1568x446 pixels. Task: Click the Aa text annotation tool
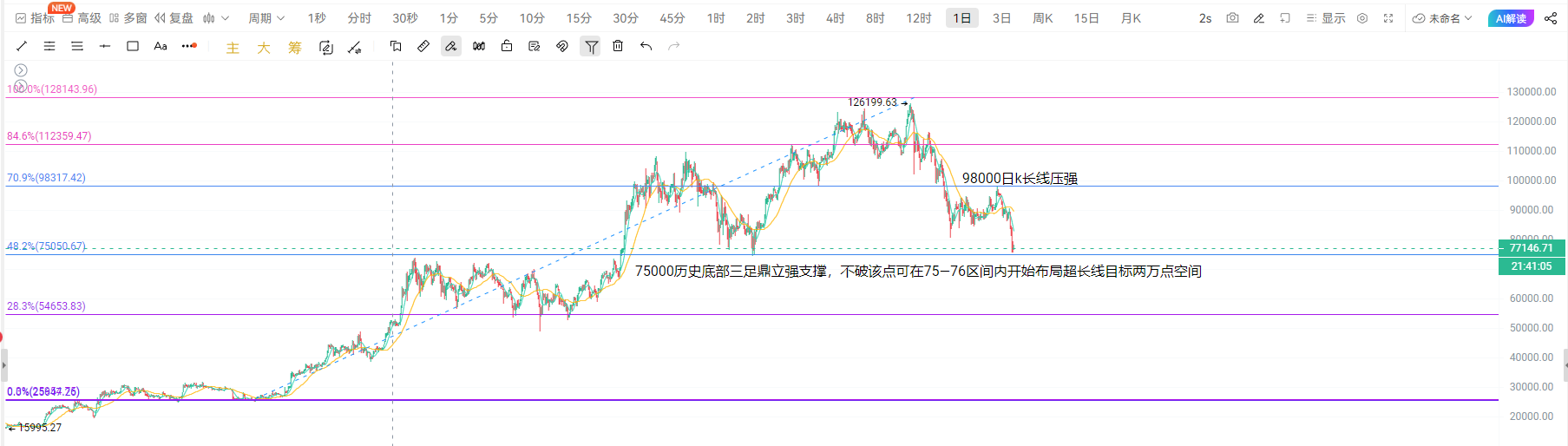[x=161, y=46]
